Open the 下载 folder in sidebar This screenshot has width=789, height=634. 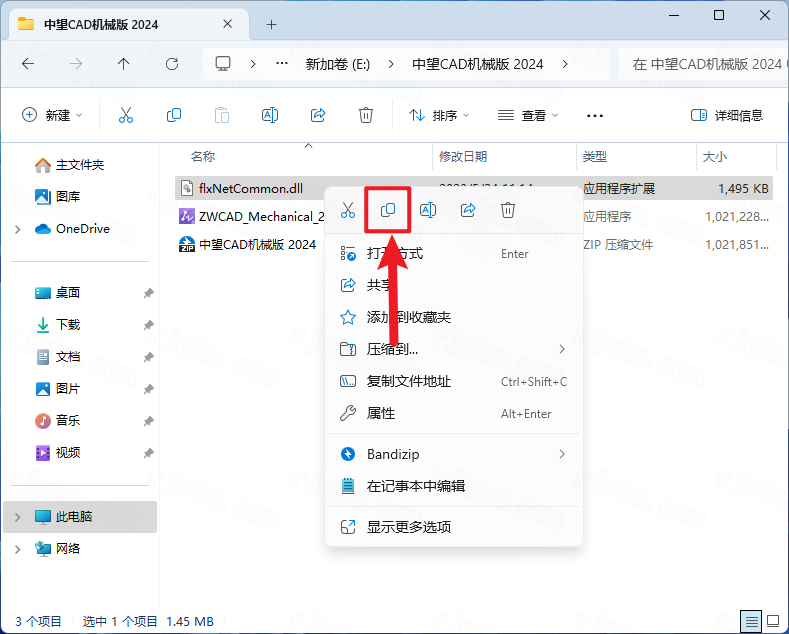point(68,325)
